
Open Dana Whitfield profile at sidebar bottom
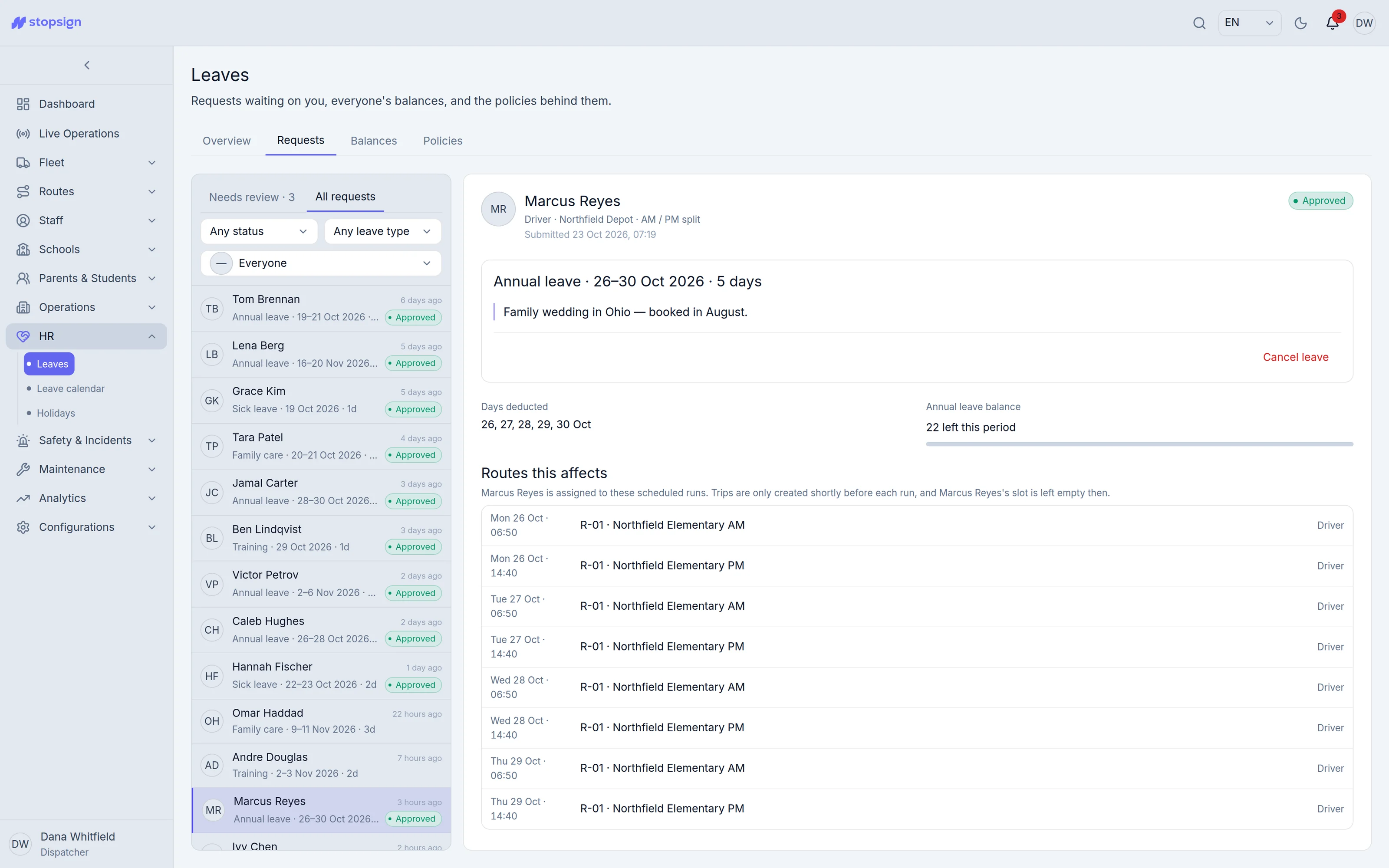[86, 844]
